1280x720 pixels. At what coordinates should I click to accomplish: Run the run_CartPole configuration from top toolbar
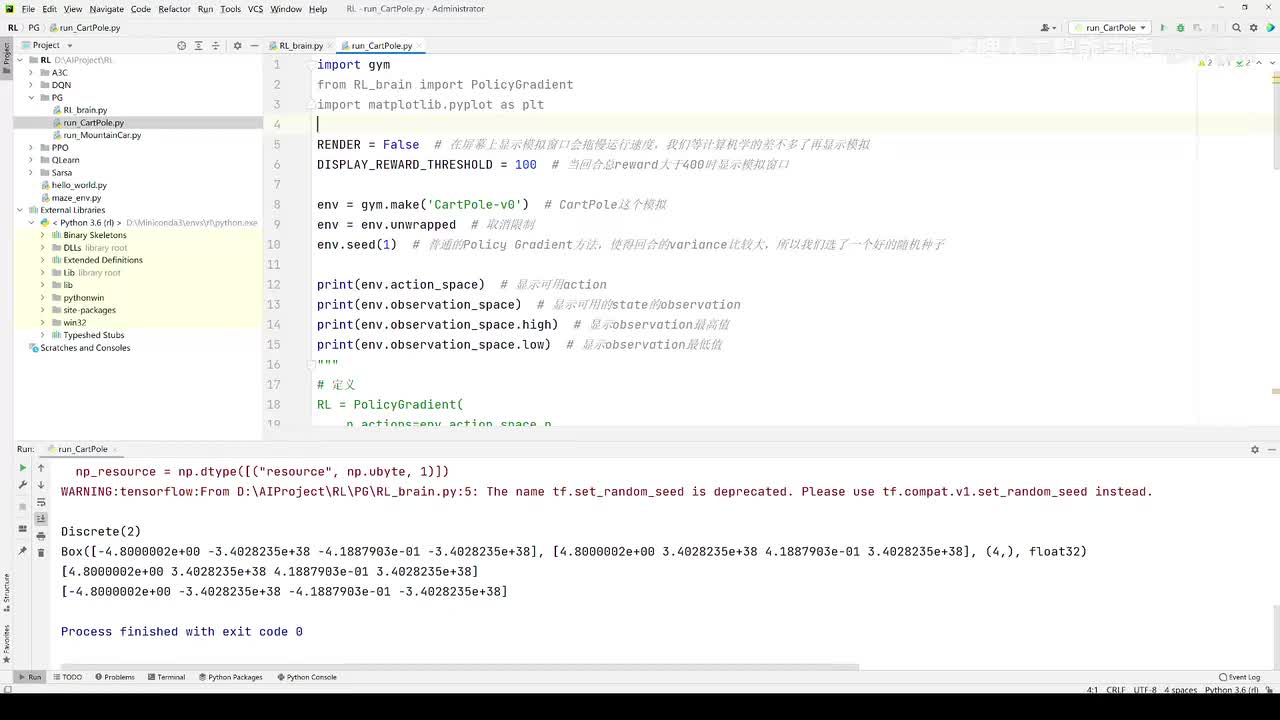pos(1162,28)
